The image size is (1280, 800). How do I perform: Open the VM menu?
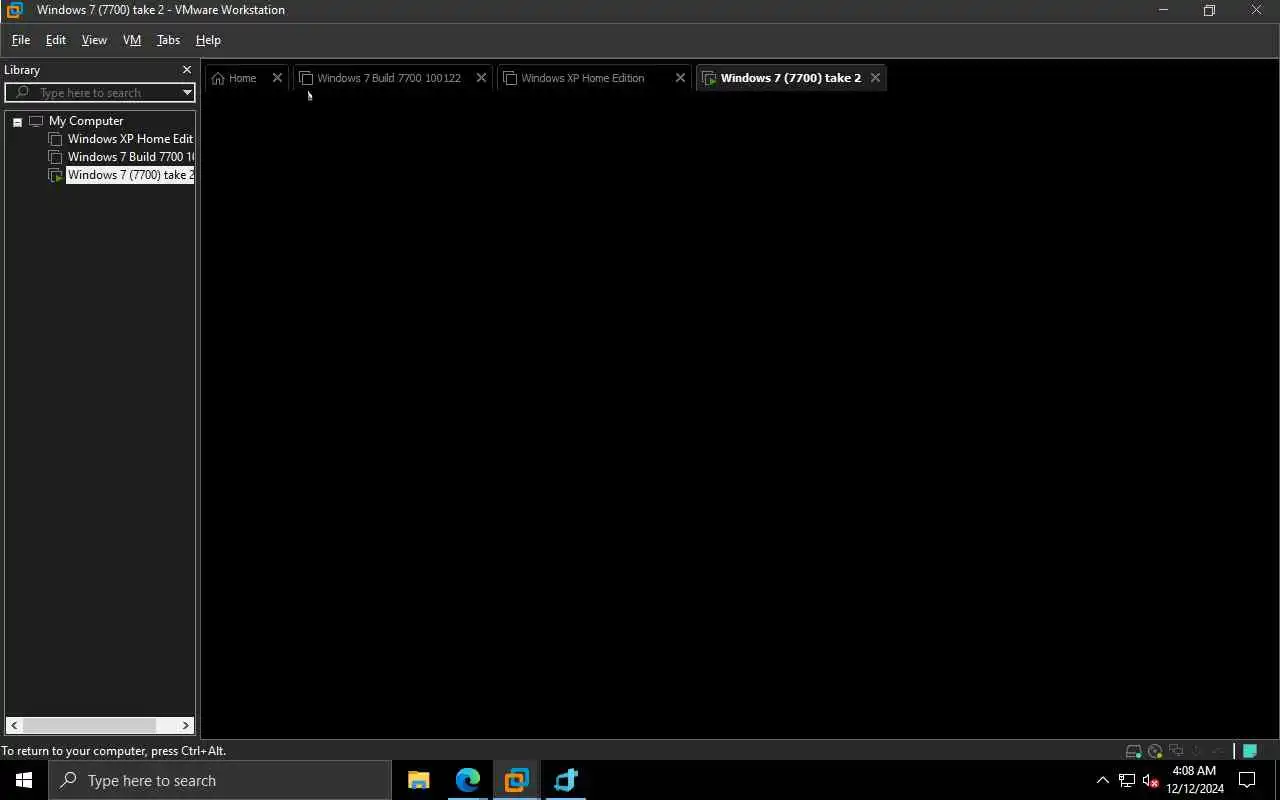[132, 40]
